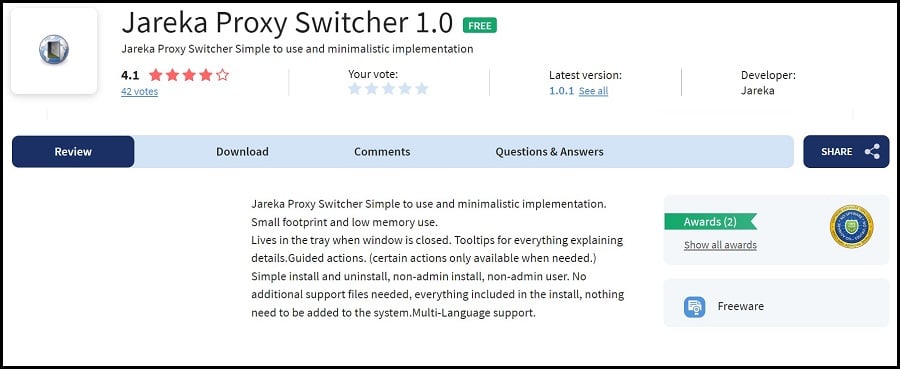900x369 pixels.
Task: Expand Show all awards link
Action: coord(720,245)
